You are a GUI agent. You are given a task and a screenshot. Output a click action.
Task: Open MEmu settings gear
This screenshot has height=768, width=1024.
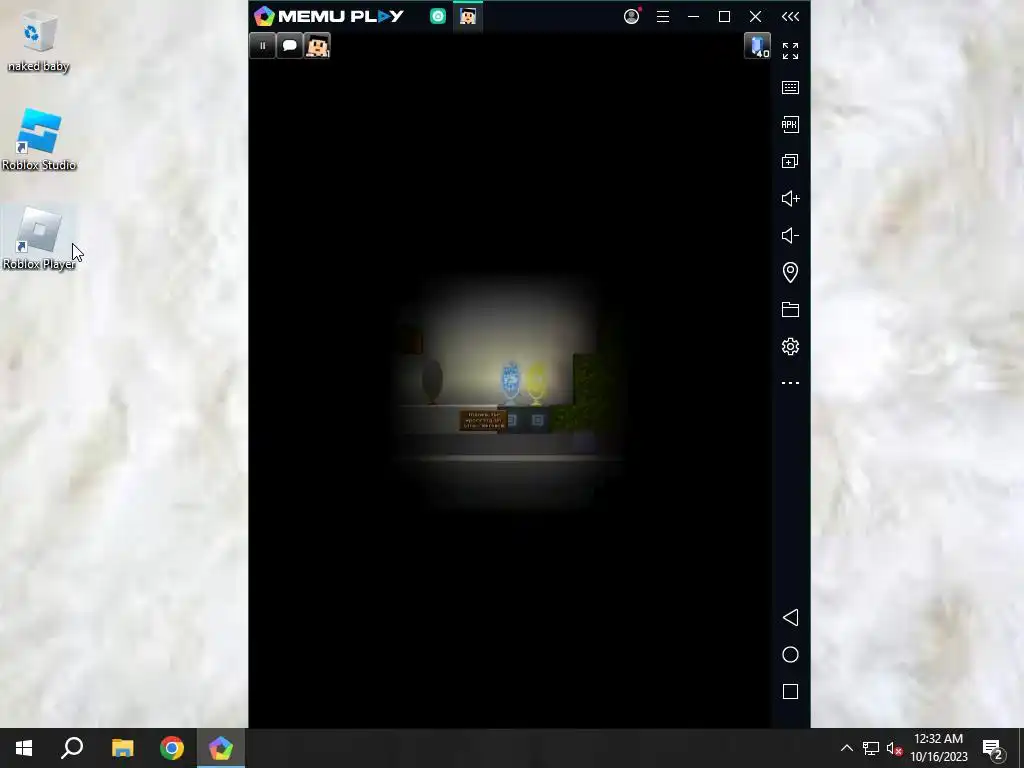click(790, 346)
